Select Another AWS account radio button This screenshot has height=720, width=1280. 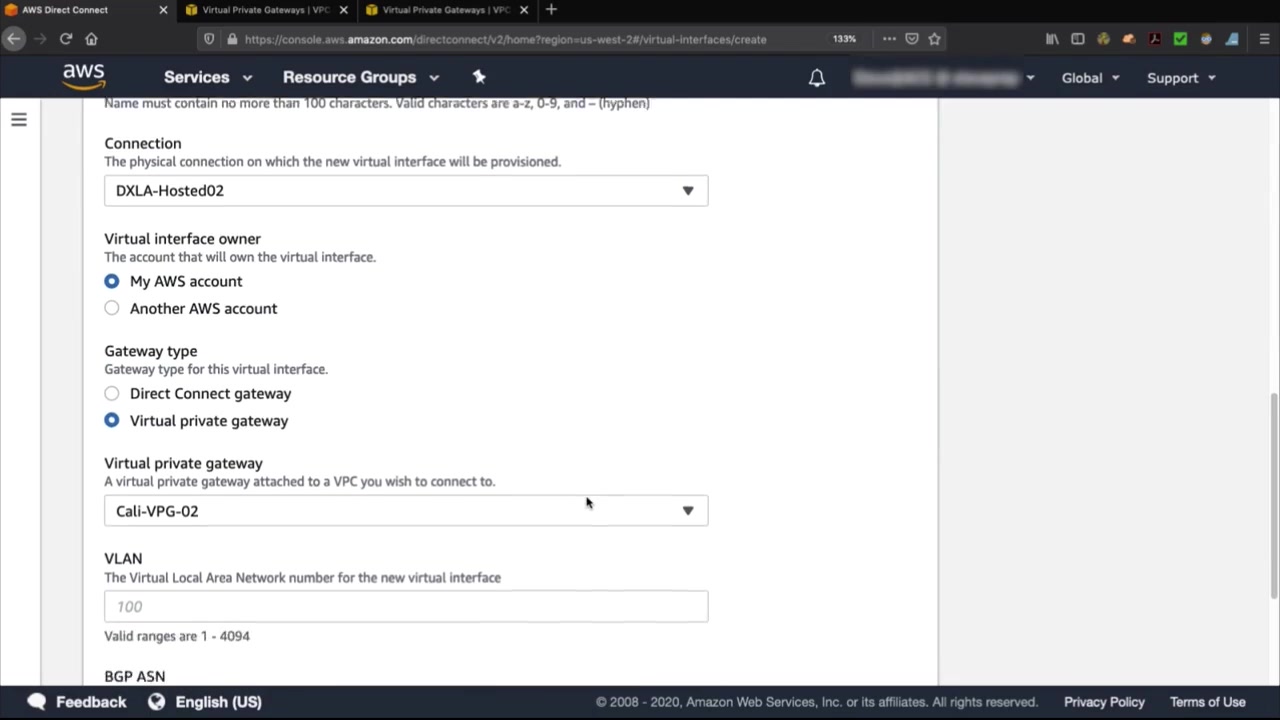pyautogui.click(x=112, y=309)
